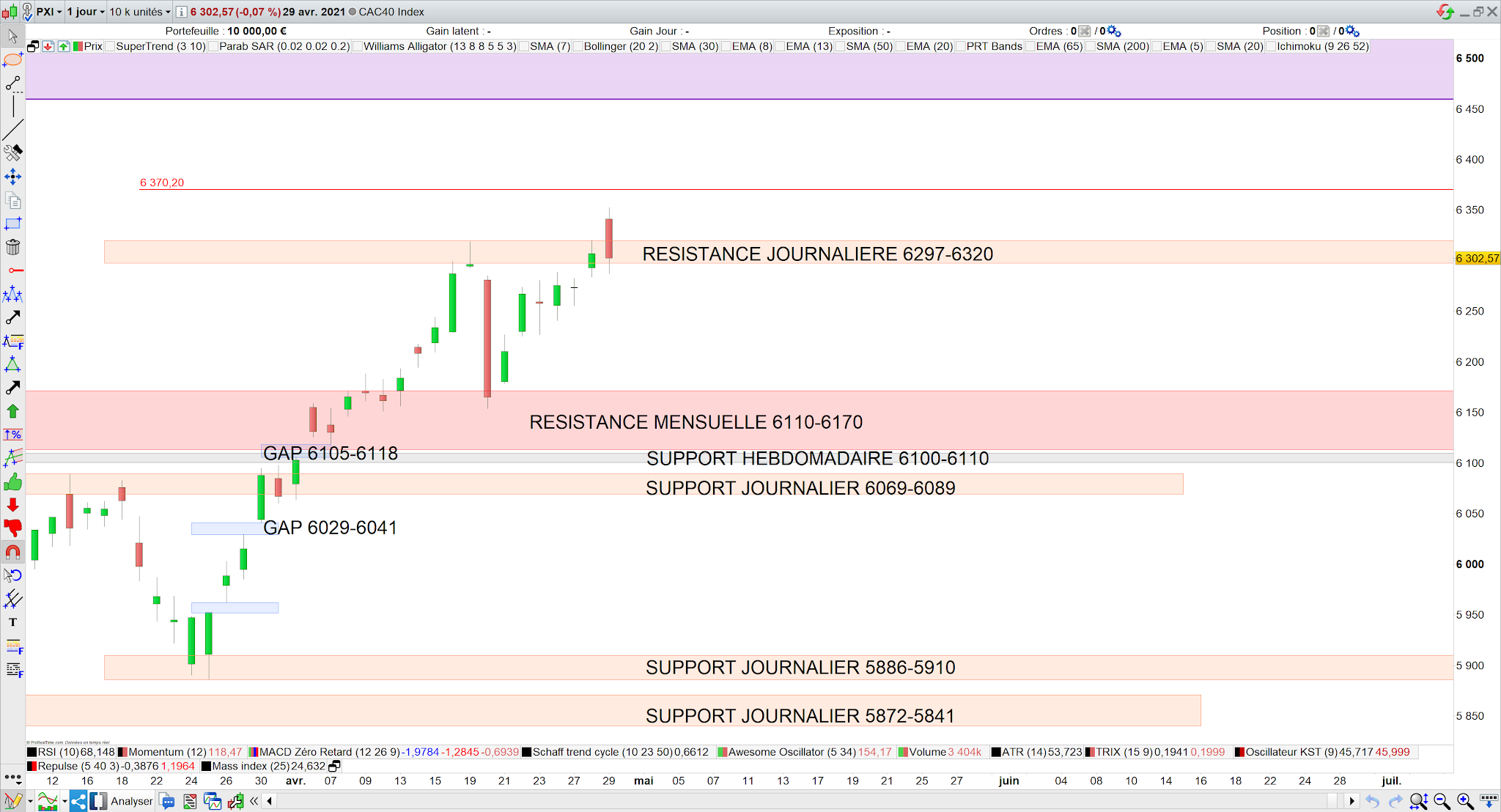Select the ellipse drawing tool

pyautogui.click(x=12, y=59)
